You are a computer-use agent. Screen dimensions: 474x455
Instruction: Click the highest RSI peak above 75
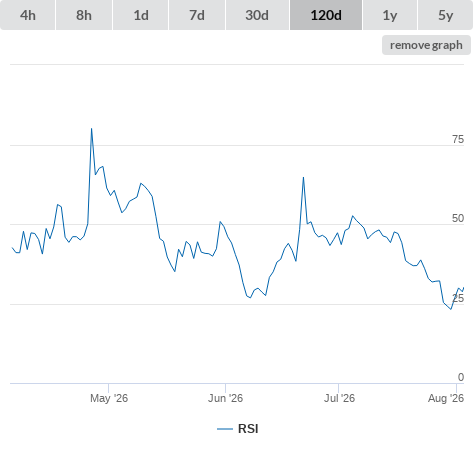tap(92, 129)
